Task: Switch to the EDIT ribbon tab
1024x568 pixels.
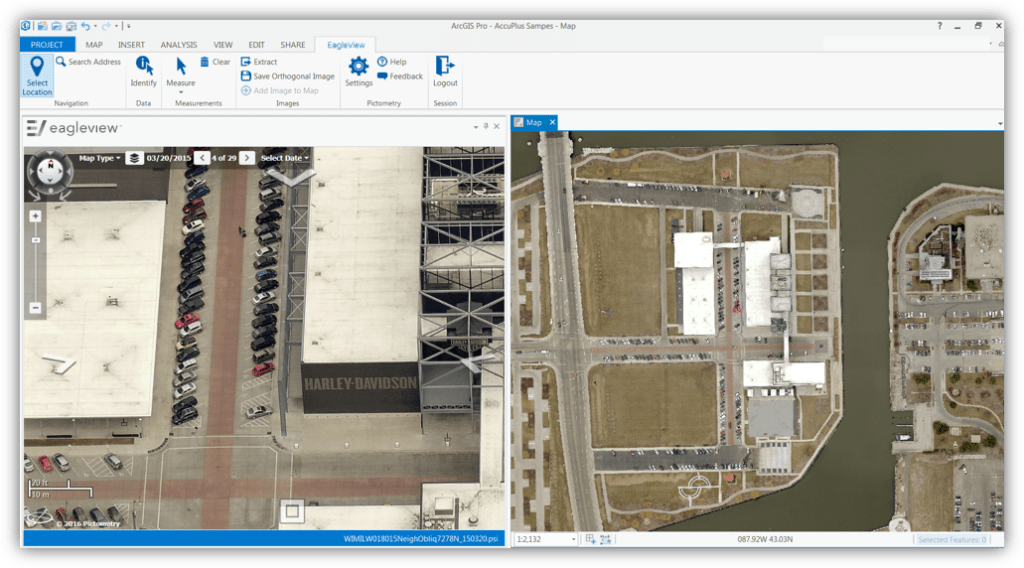Action: coord(257,44)
